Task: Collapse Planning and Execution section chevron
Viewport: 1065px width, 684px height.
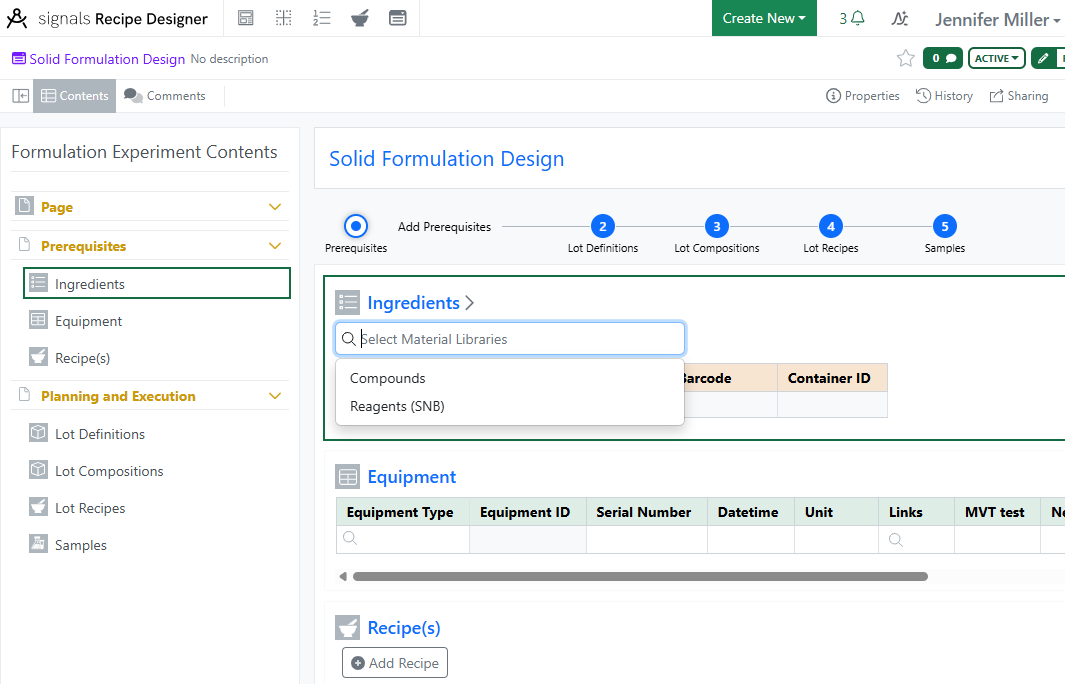Action: click(275, 396)
